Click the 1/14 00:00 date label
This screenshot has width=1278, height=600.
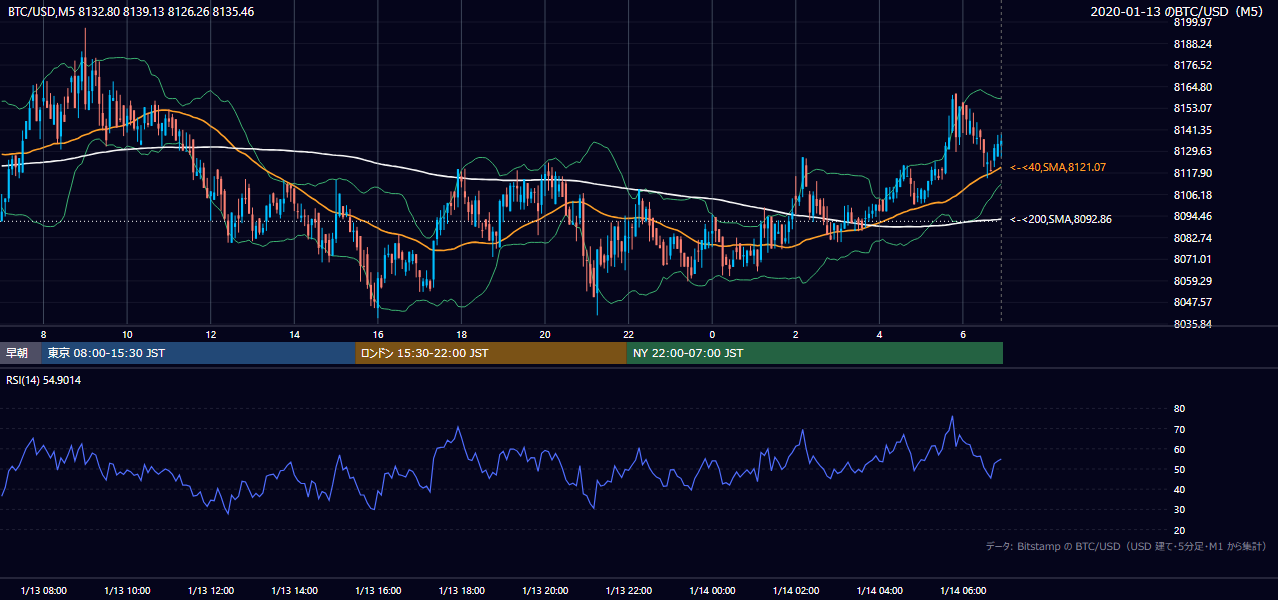tap(712, 590)
